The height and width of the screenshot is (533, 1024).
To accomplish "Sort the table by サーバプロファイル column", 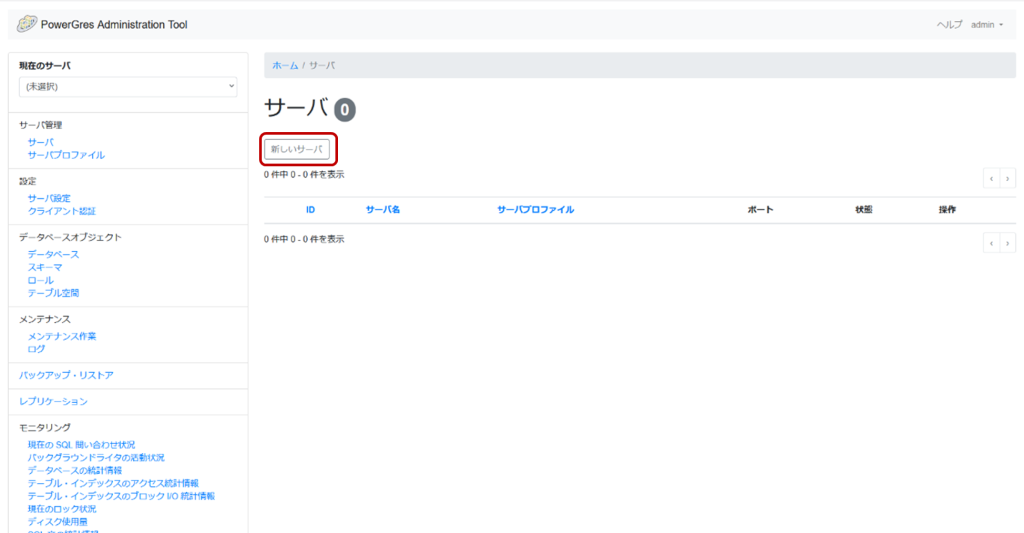I will (536, 210).
